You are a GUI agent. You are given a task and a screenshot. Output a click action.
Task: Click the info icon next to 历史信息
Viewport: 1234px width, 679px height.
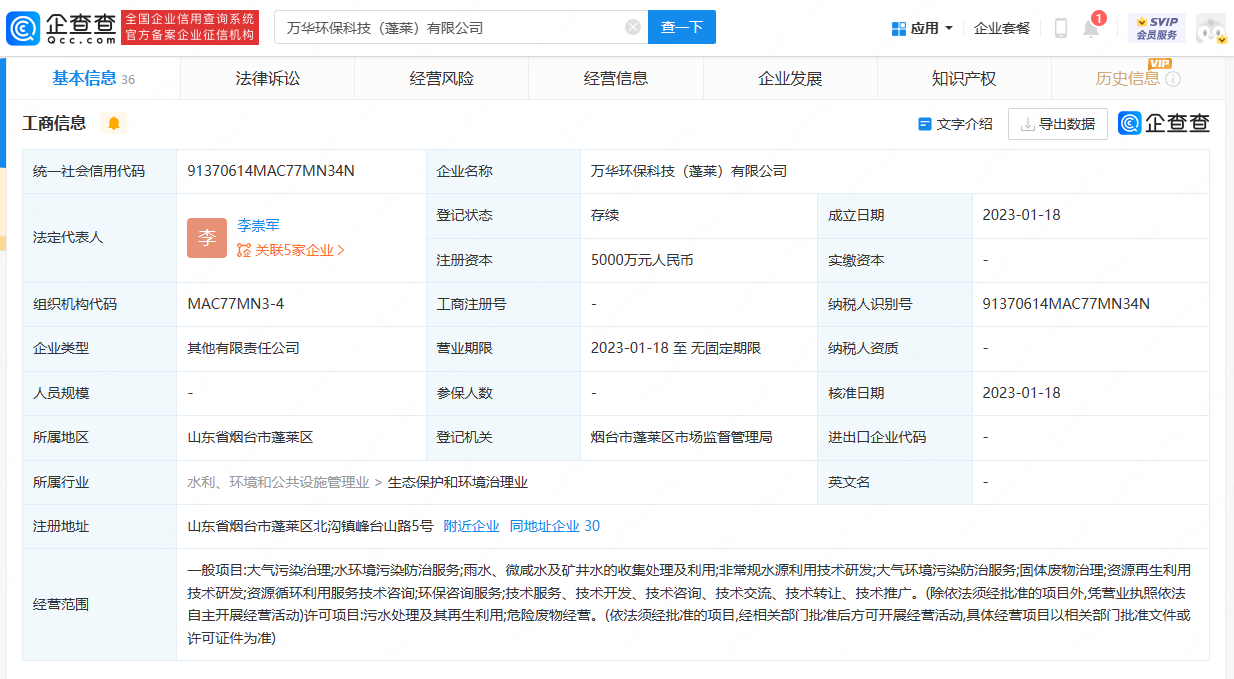click(x=1173, y=79)
